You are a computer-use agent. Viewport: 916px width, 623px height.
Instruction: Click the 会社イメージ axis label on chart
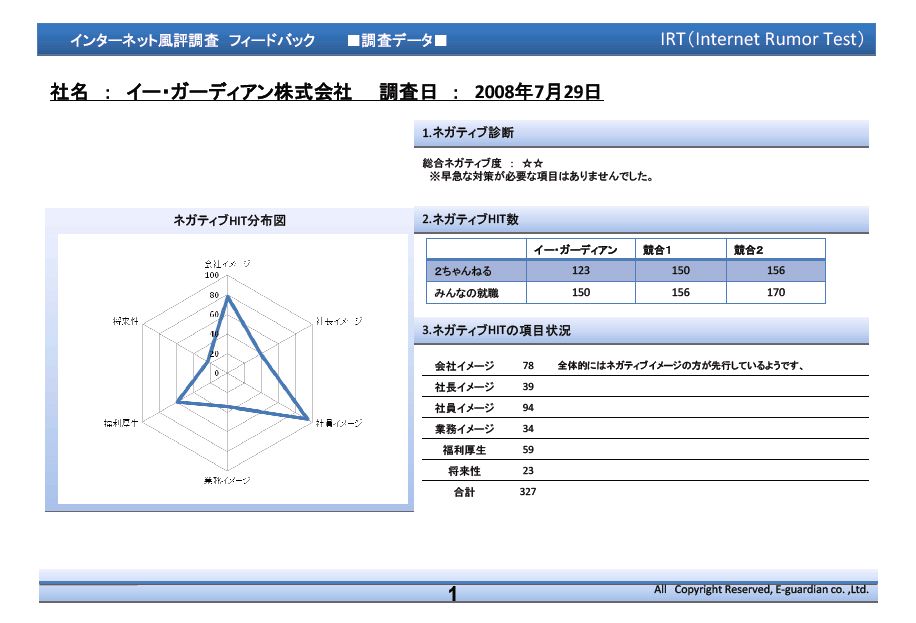click(227, 264)
